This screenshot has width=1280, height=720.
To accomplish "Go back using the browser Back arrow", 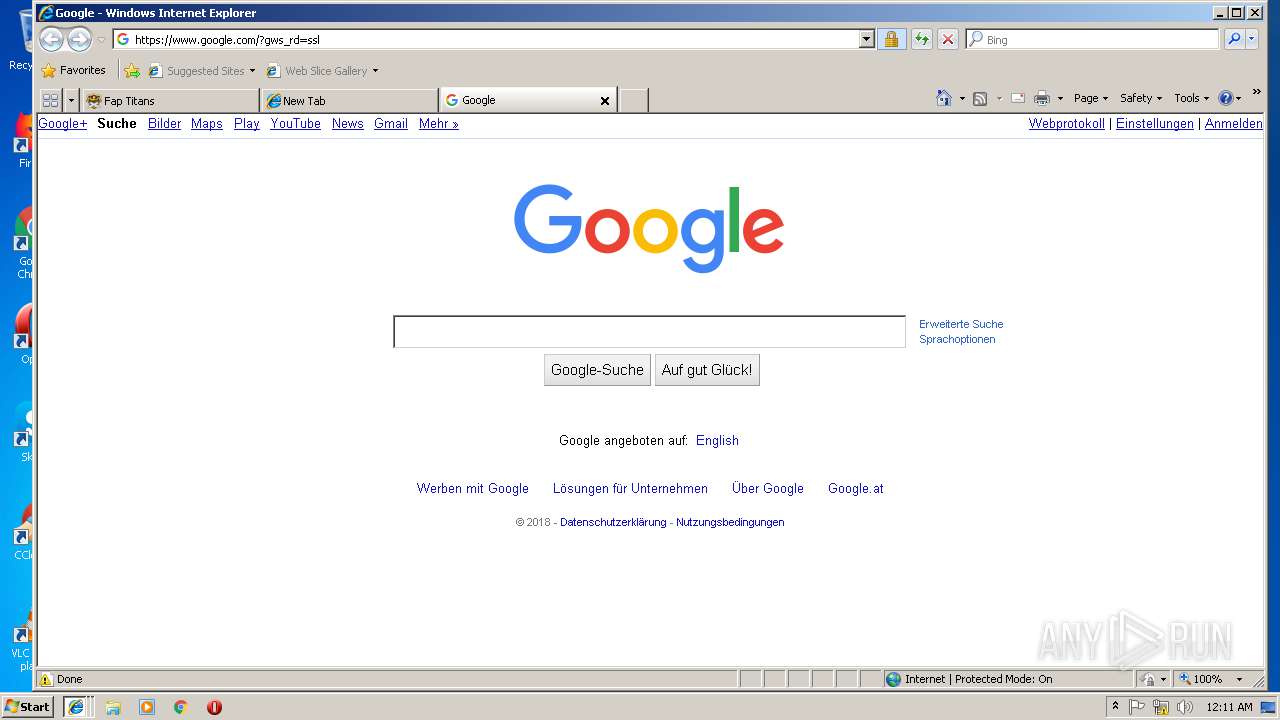I will pos(51,39).
